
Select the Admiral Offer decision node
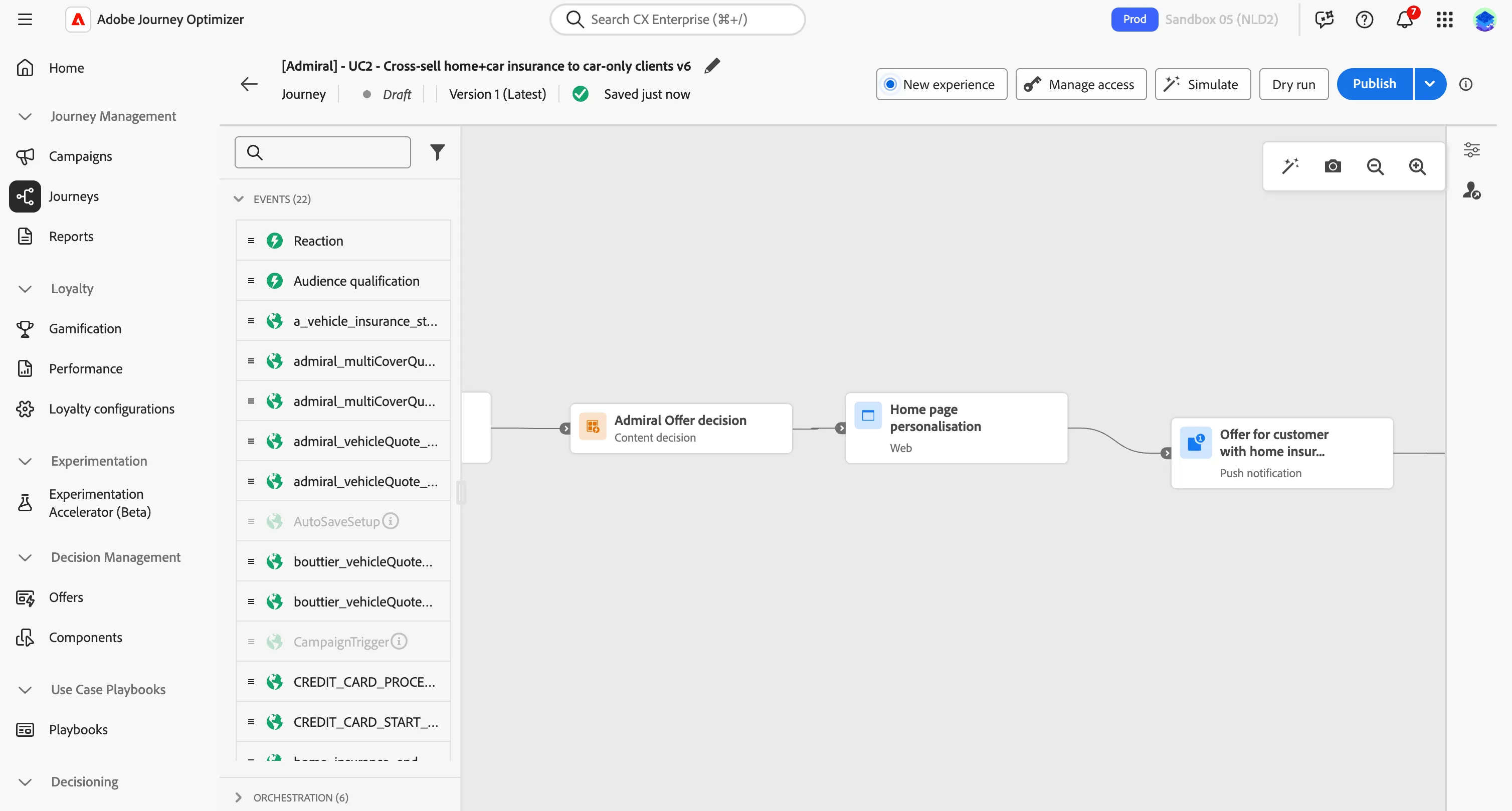click(x=681, y=429)
